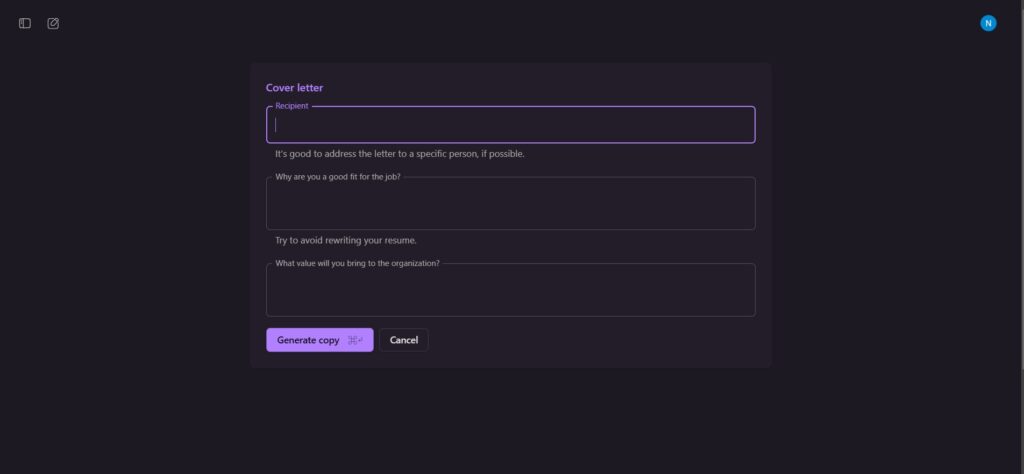Click the Cancel button
Screen dimensions: 1024x474
(404, 340)
